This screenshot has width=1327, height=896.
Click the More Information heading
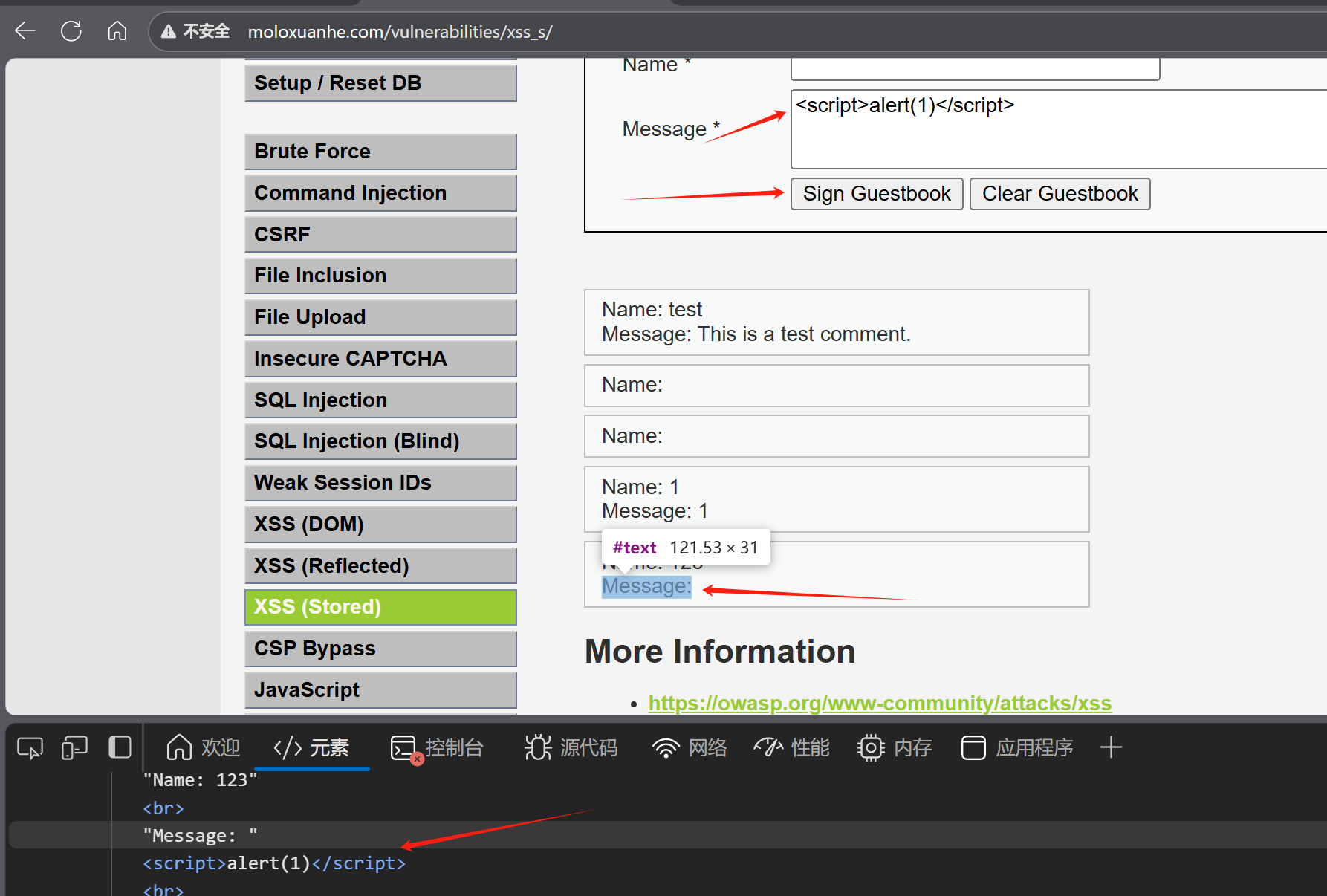(x=720, y=652)
